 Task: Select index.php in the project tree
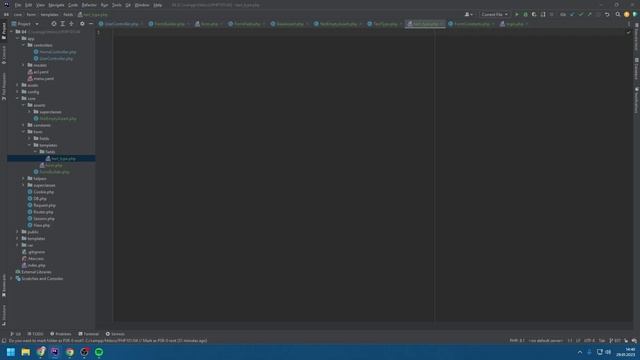pyautogui.click(x=37, y=265)
